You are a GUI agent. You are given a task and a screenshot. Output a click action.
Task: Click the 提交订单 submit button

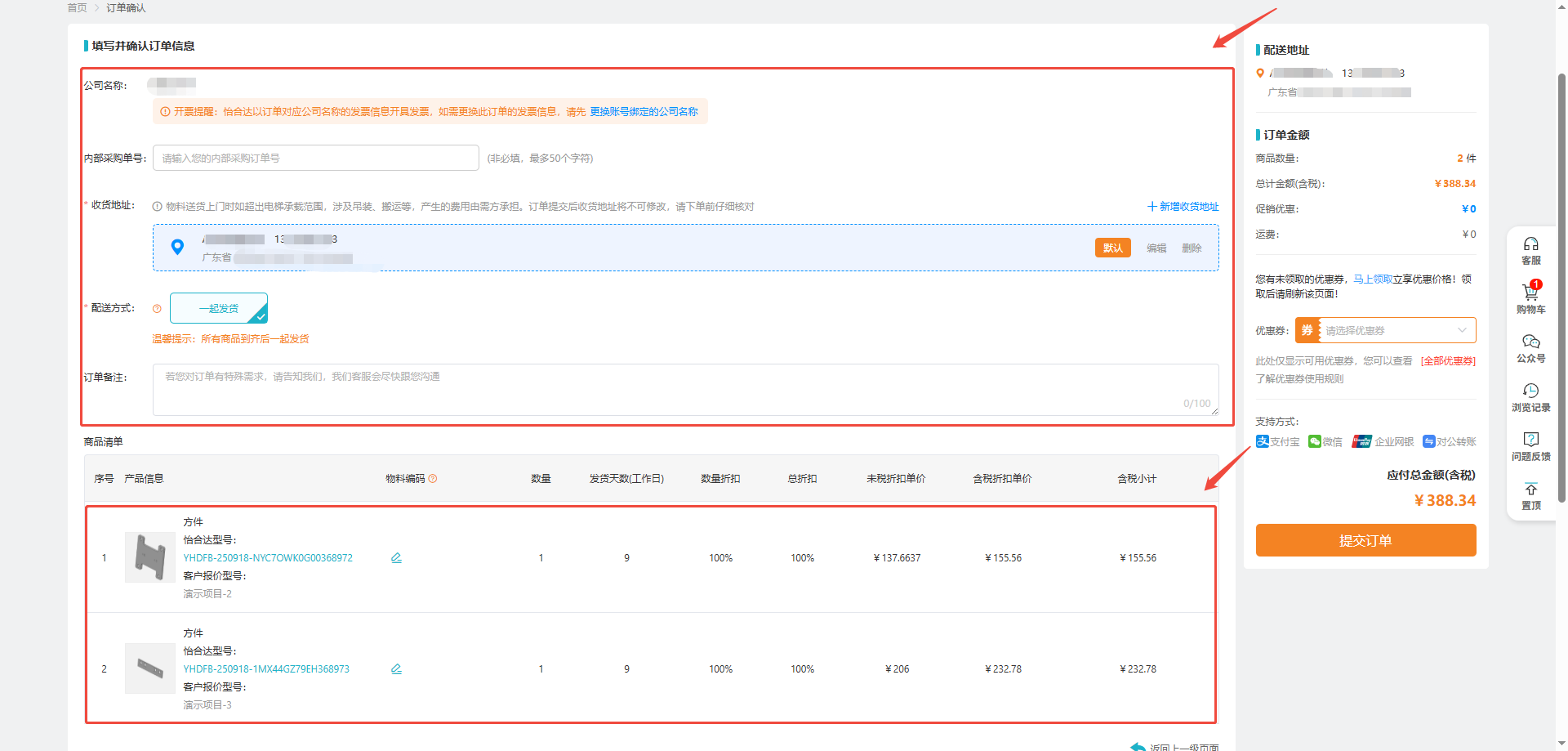point(1365,540)
